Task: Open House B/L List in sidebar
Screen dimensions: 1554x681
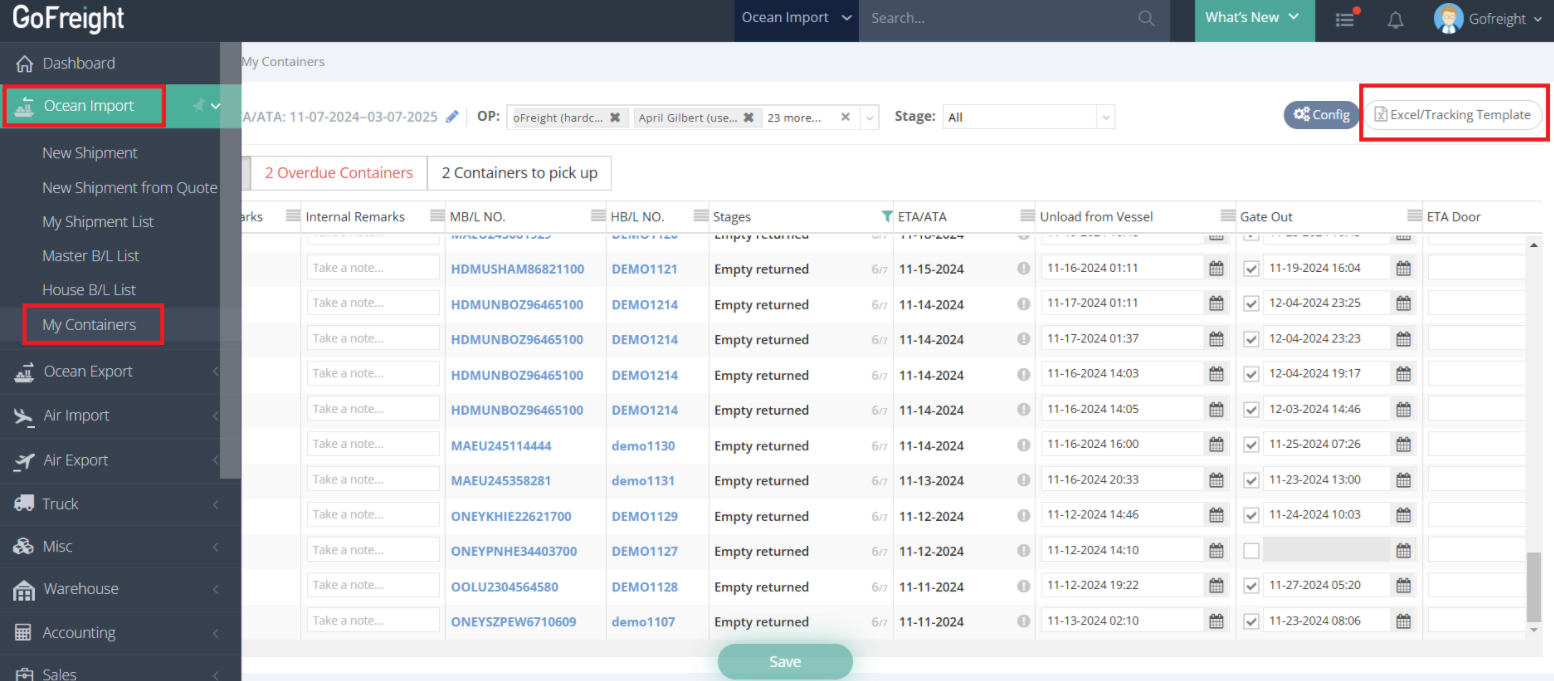Action: click(x=89, y=290)
